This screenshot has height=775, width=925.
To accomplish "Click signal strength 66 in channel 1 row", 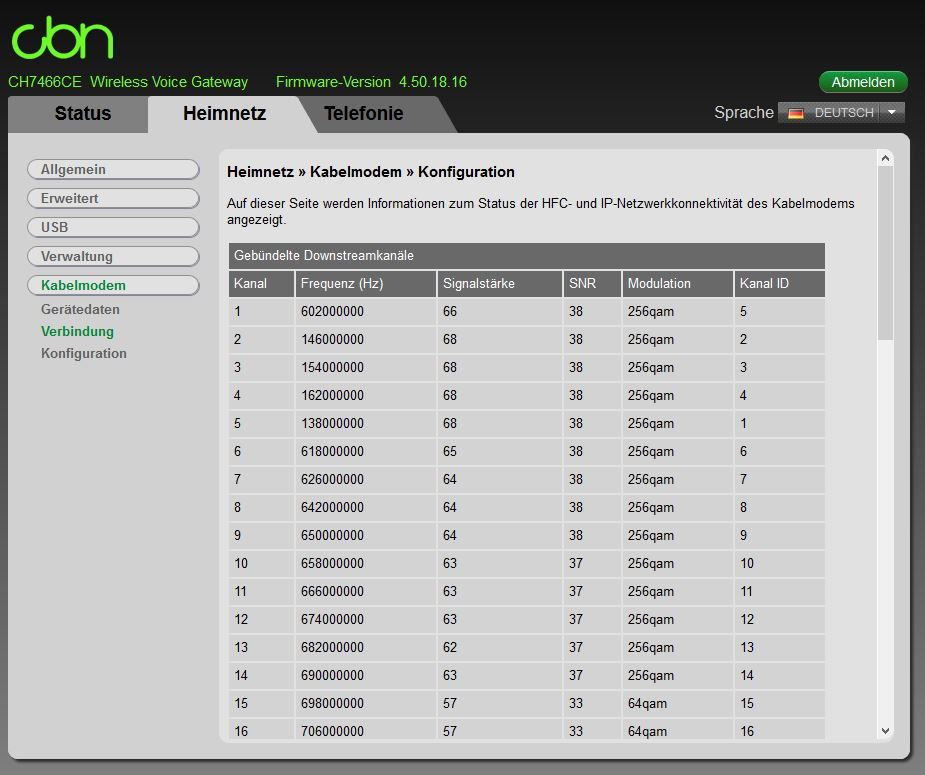I will pos(450,311).
